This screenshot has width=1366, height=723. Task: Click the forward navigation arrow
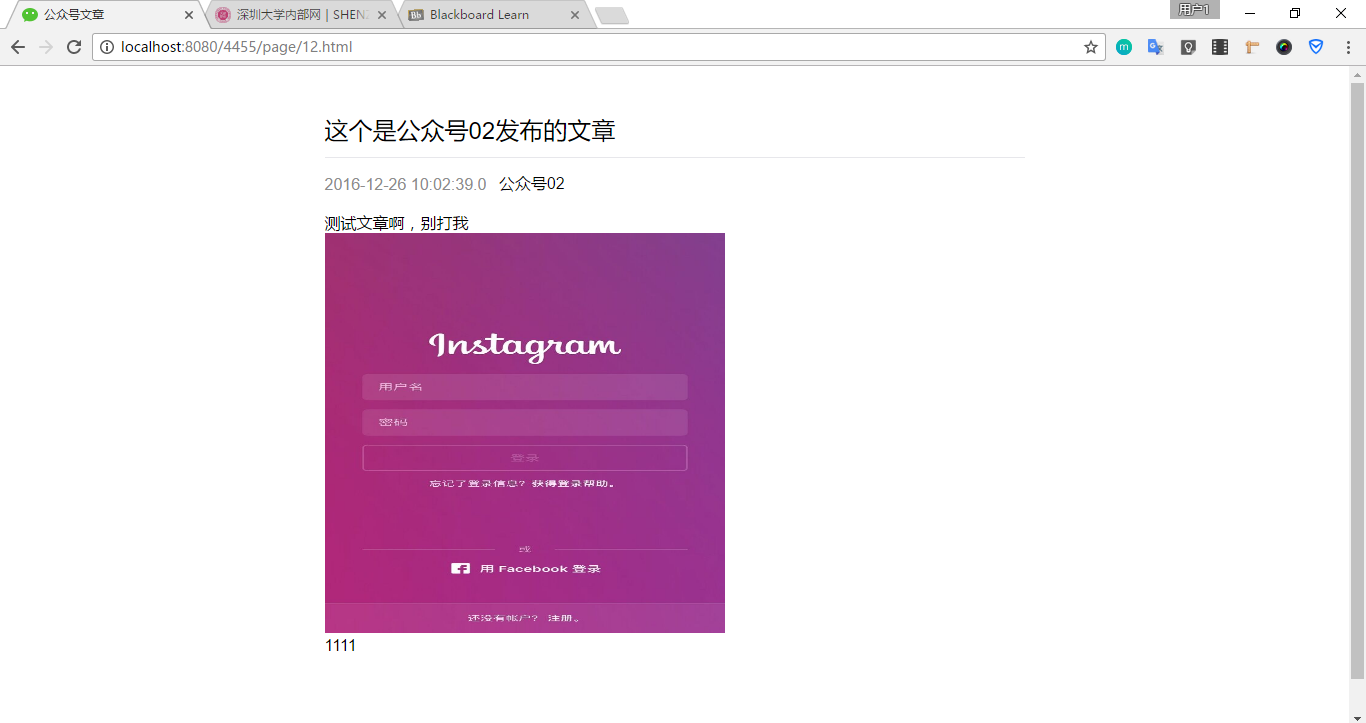tap(46, 47)
